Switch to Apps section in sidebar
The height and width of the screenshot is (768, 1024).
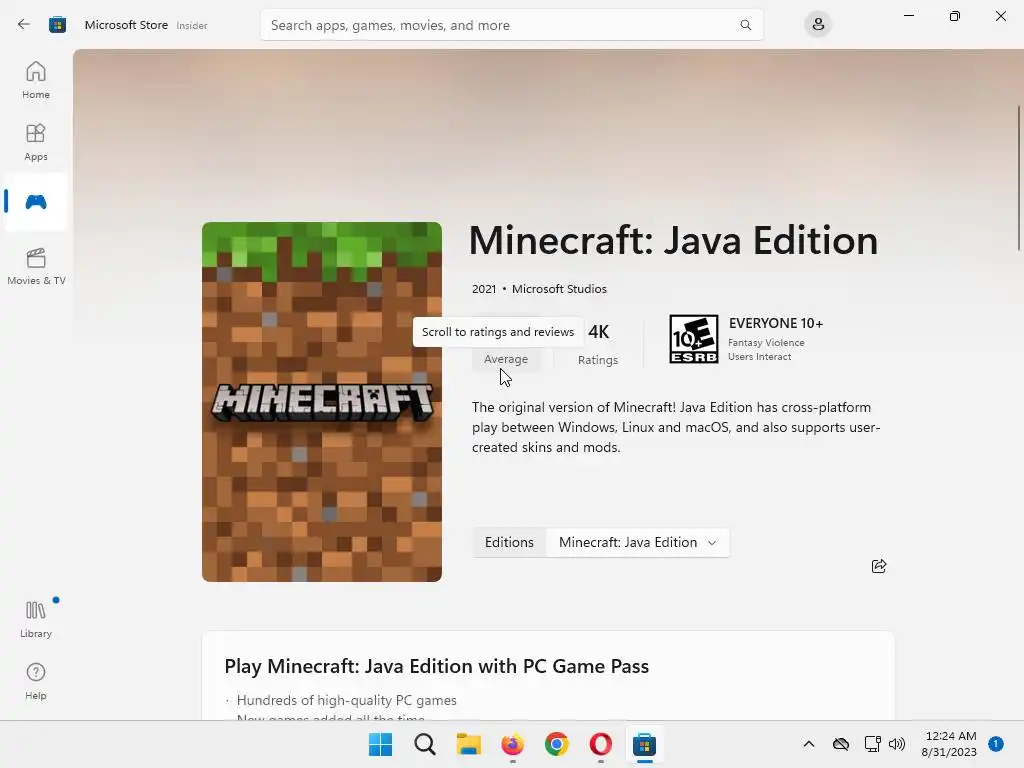click(36, 142)
